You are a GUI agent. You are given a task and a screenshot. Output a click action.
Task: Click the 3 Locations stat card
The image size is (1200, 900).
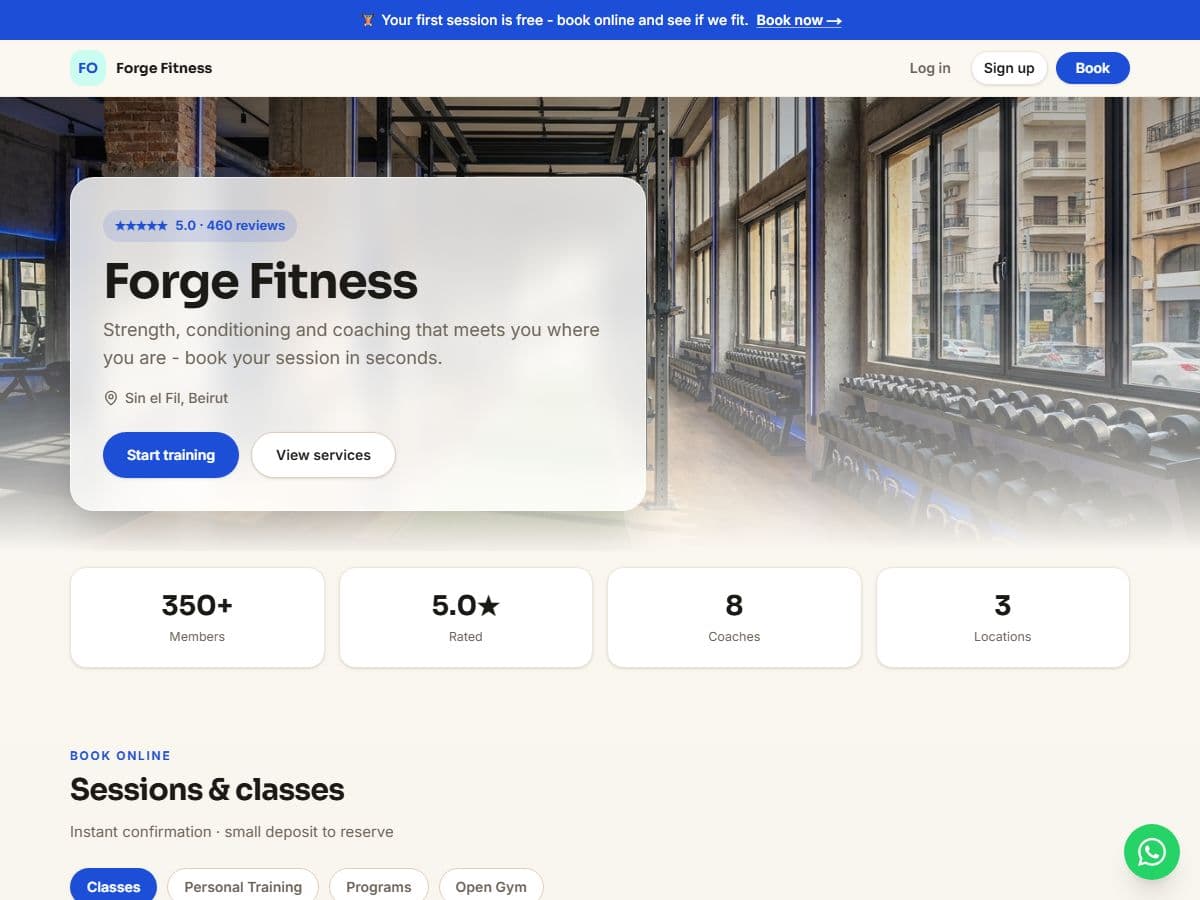pyautogui.click(x=1003, y=618)
